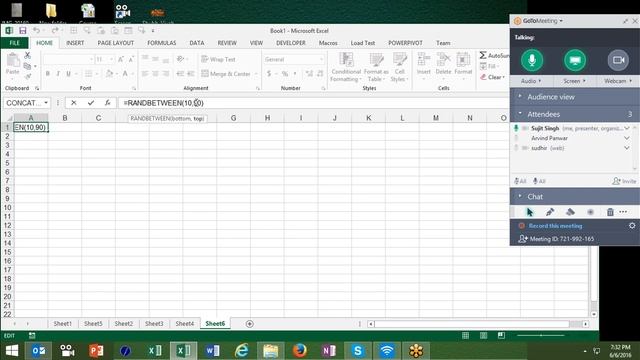Open Cell Styles in the ribbon
Viewport: 640px width, 360px height.
pos(399,67)
